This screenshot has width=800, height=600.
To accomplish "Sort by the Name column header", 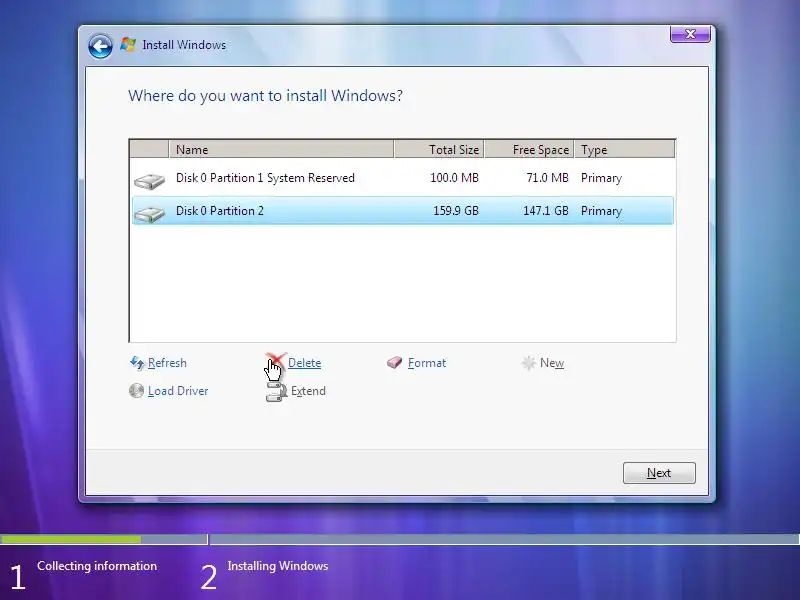I will [281, 149].
